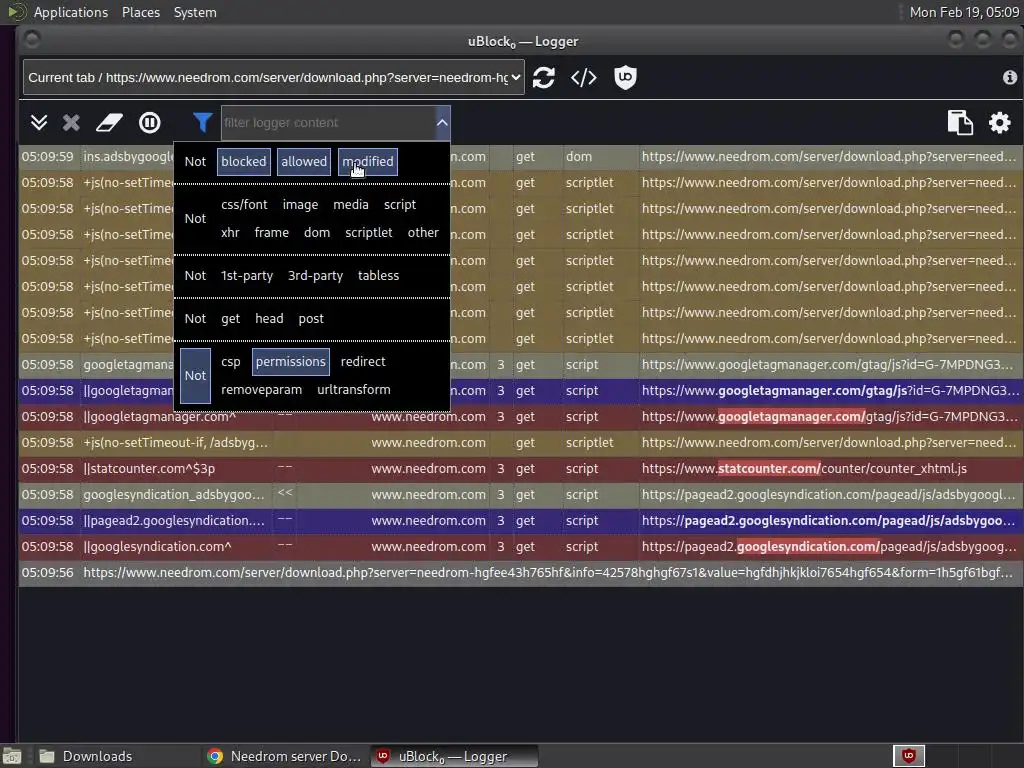Viewport: 1024px width, 768px height.
Task: Open the Current tab selector dropdown
Action: 274,78
